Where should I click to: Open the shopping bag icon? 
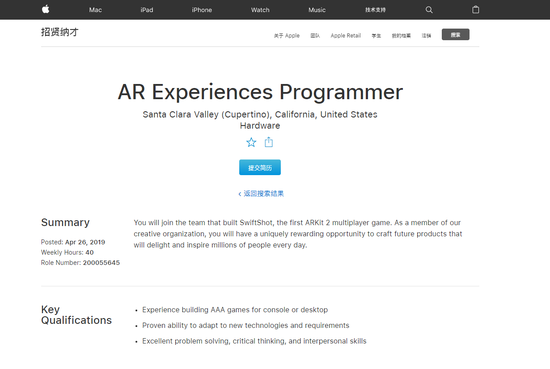(x=475, y=9)
